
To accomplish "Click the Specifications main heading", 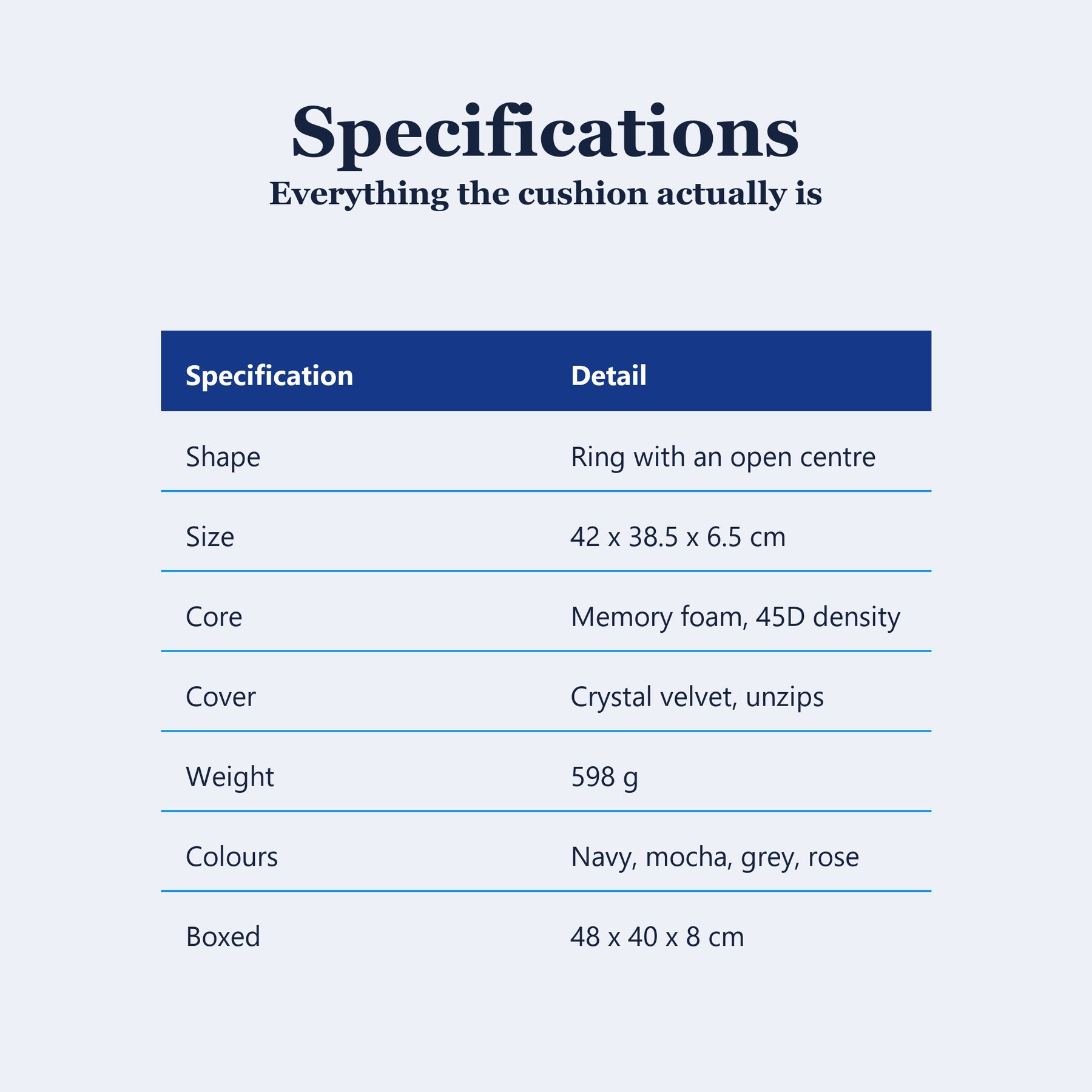I will (x=545, y=133).
